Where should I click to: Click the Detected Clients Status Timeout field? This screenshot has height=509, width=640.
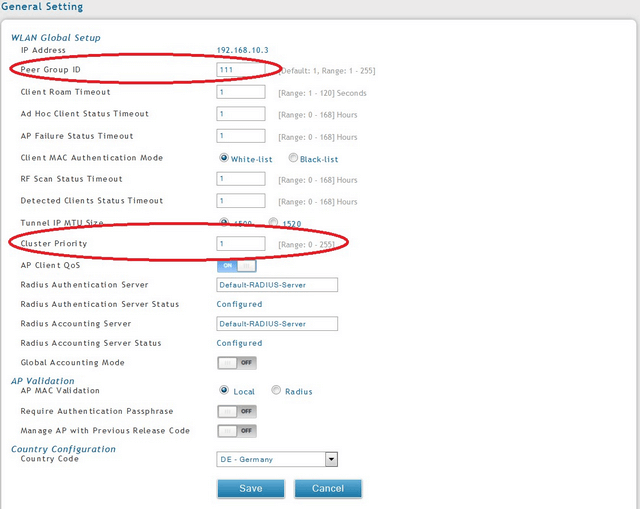tap(241, 201)
